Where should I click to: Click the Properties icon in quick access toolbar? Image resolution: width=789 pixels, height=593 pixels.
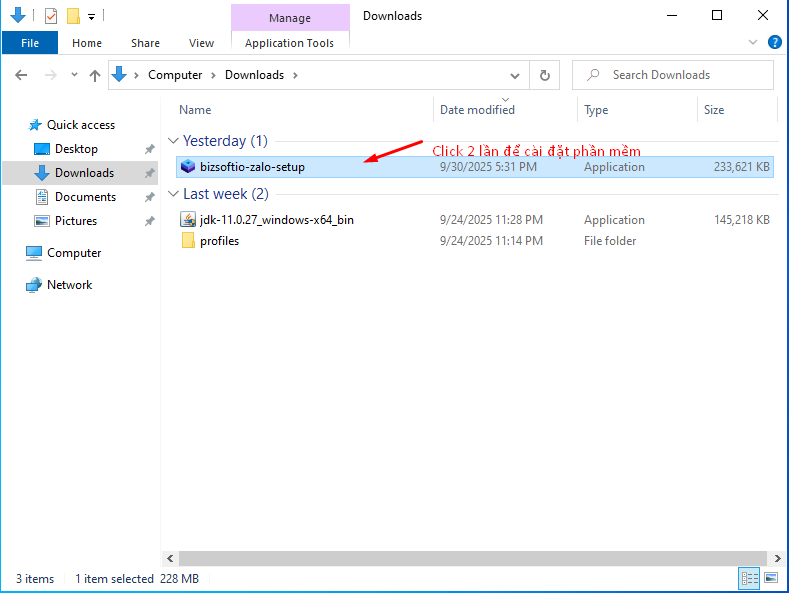click(51, 16)
